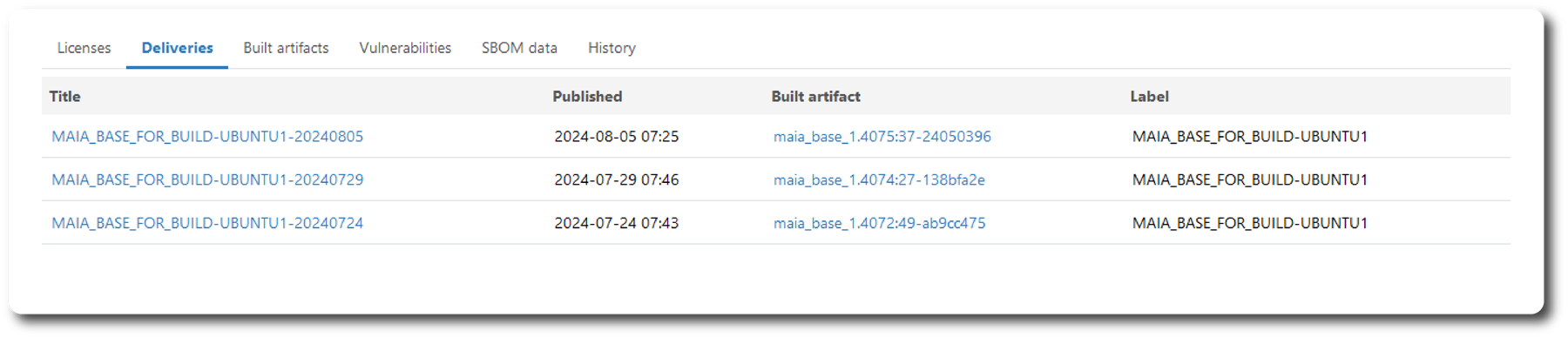Select the 2024-07-29 07:46 published date cell
This screenshot has width=1568, height=338.
[616, 180]
